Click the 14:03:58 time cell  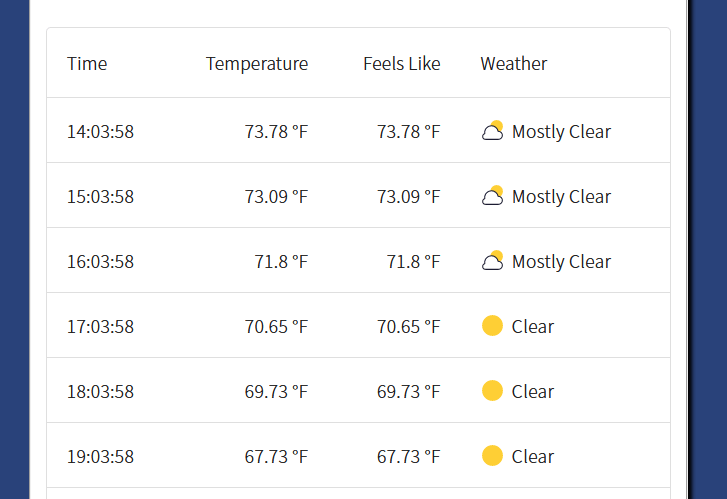[x=101, y=132]
